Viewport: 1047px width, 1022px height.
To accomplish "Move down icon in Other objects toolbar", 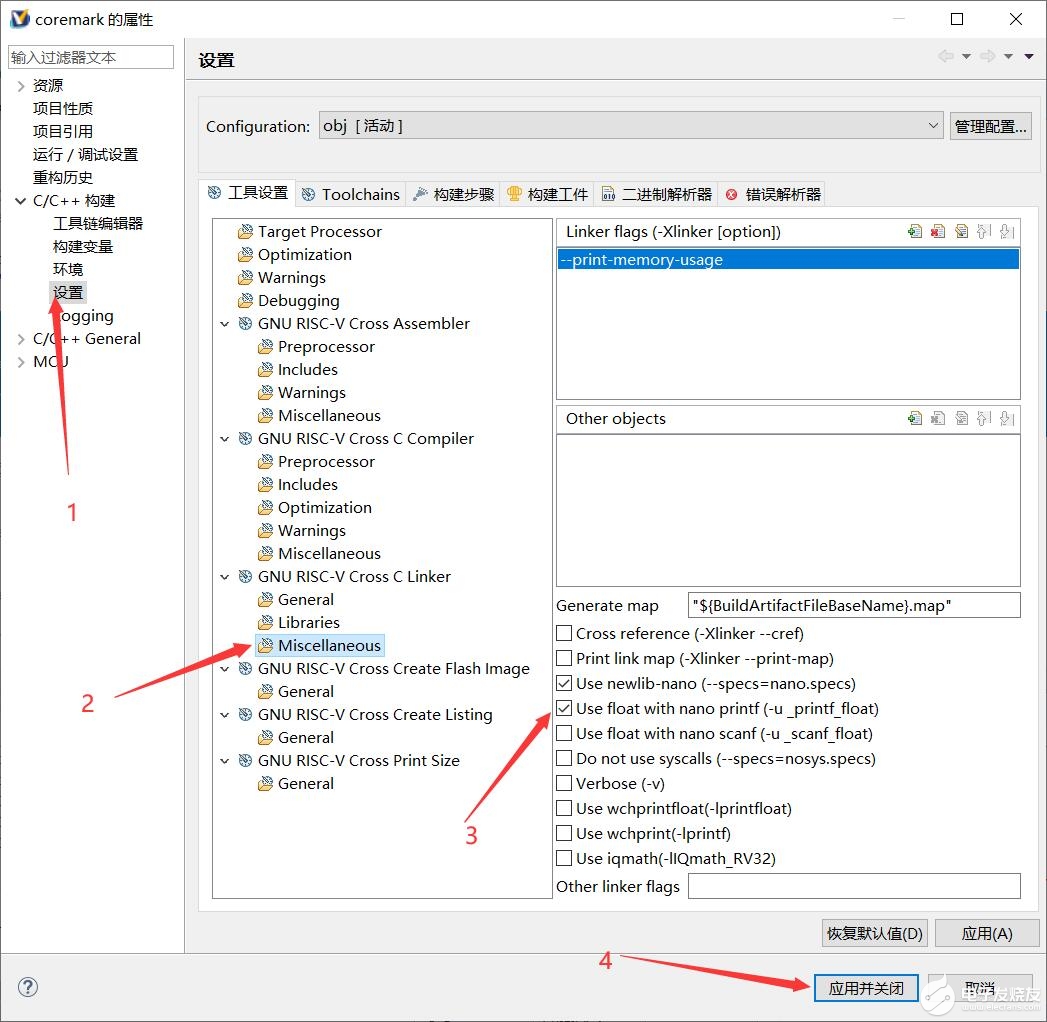I will coord(1008,419).
